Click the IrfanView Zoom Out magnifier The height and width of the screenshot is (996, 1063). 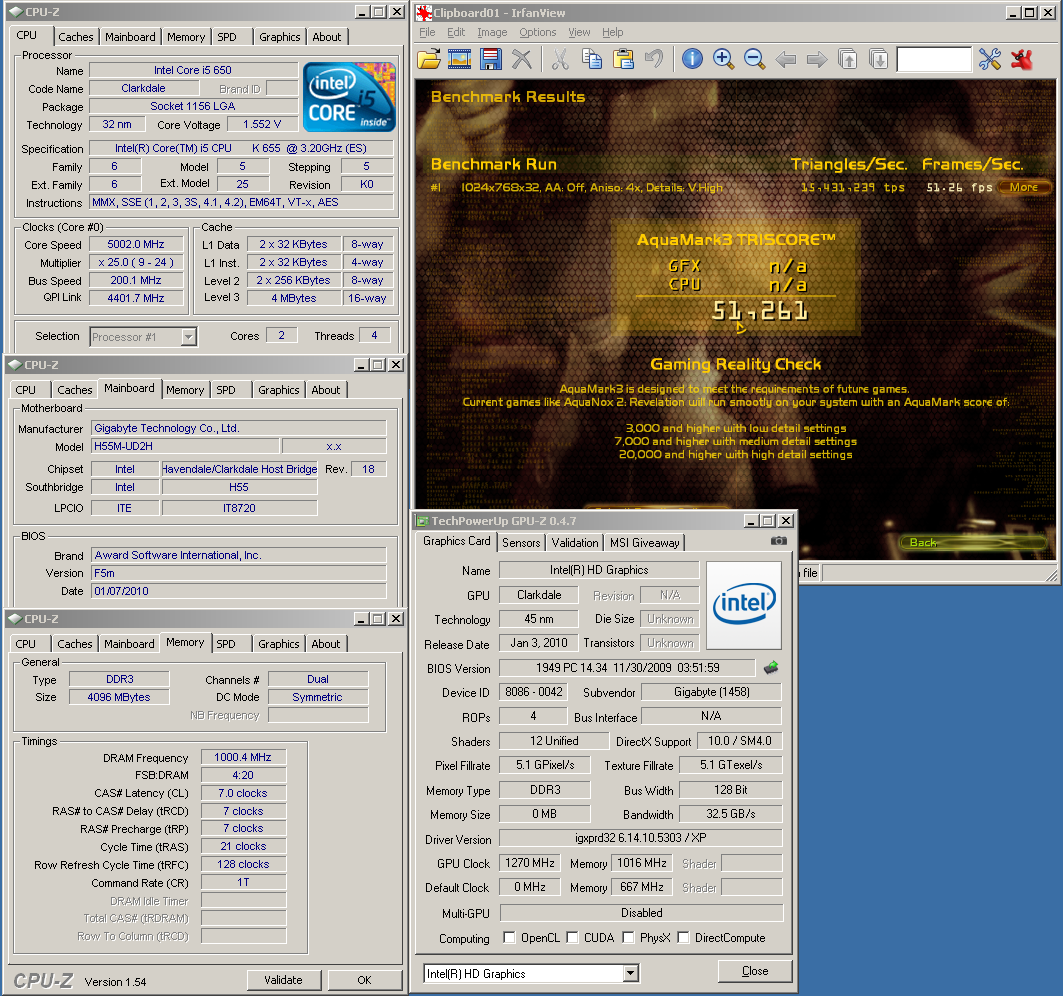[755, 59]
